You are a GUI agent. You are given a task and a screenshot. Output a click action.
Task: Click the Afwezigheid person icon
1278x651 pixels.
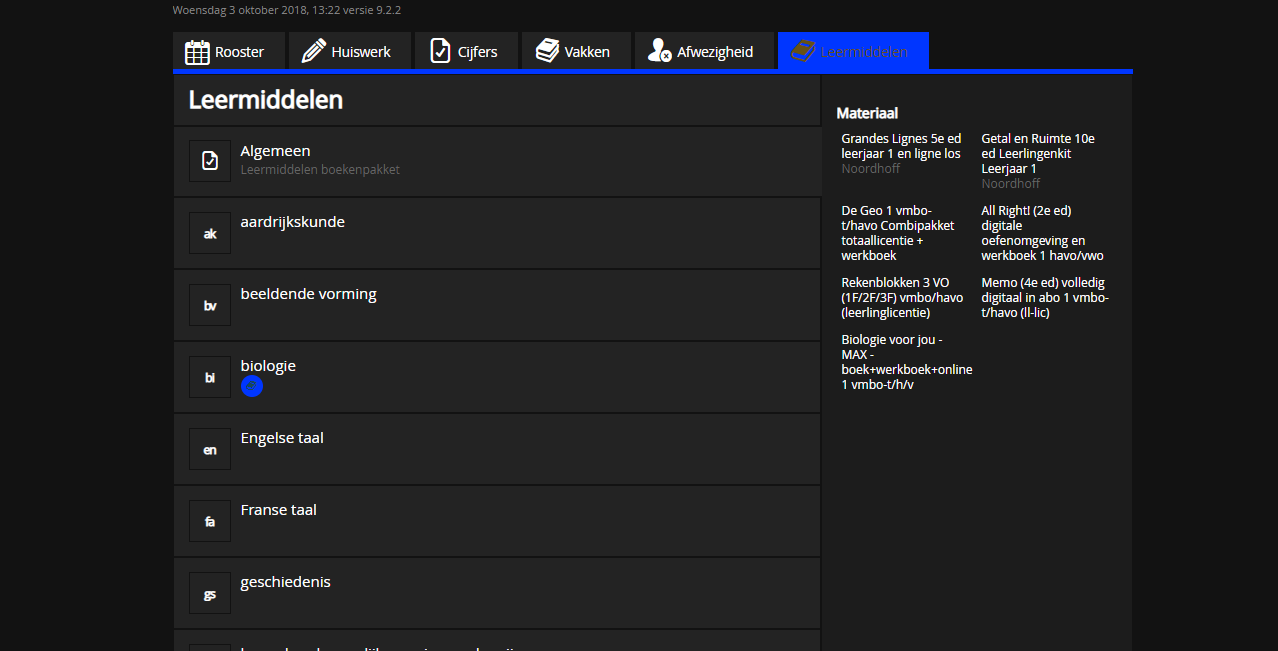point(659,51)
